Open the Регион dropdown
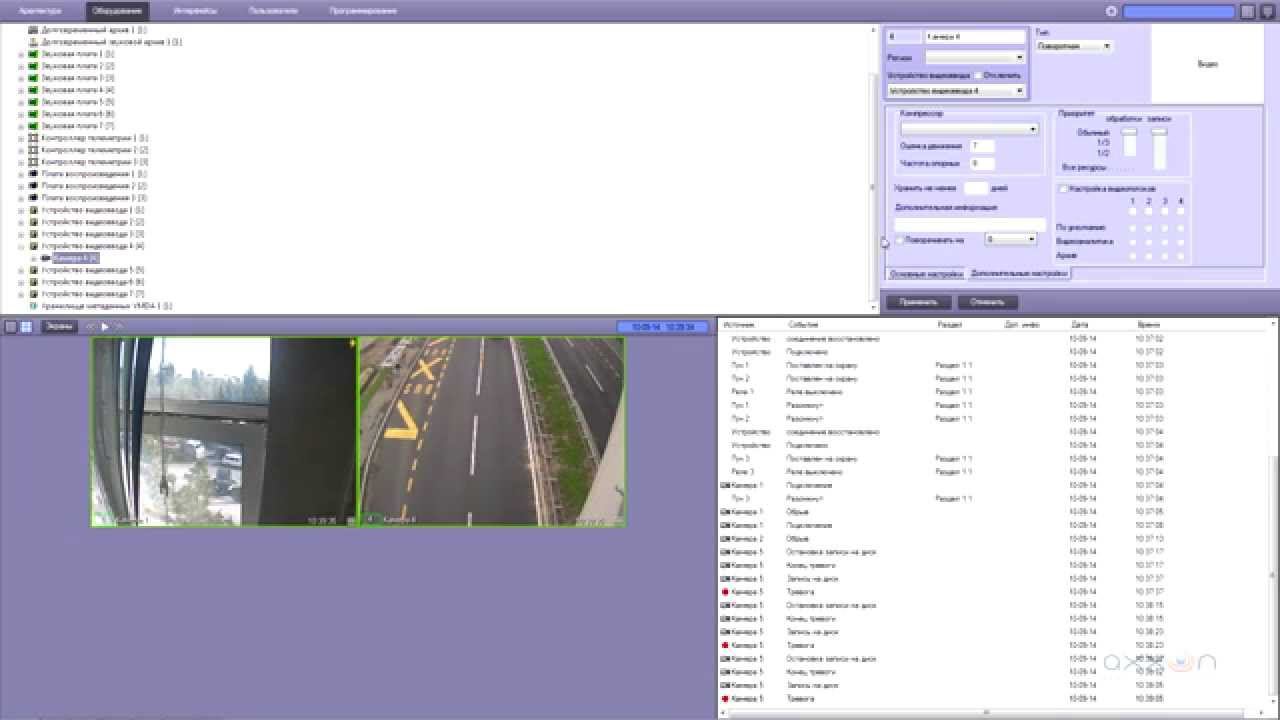Viewport: 1280px width, 720px height. tap(975, 58)
